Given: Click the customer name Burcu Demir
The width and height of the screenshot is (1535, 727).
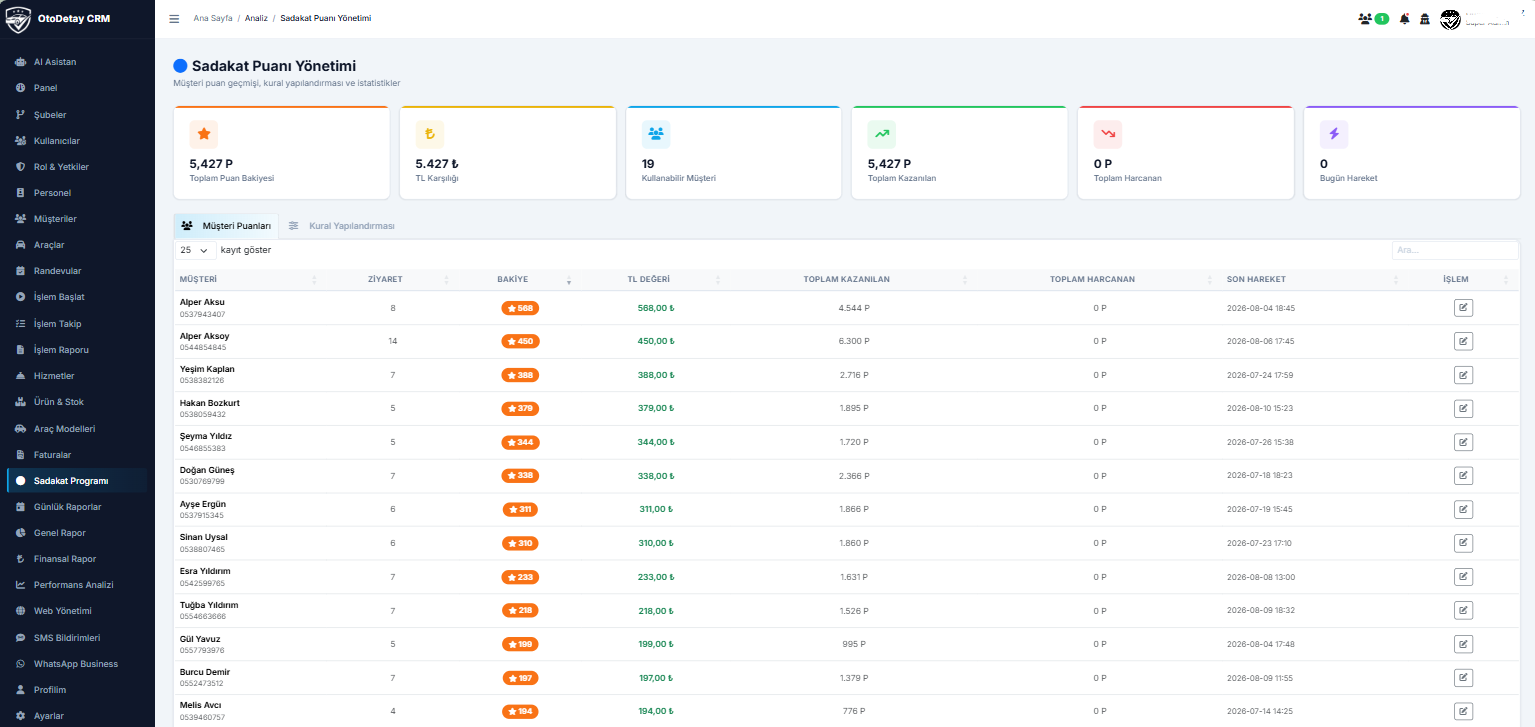Looking at the screenshot, I should pos(205,672).
